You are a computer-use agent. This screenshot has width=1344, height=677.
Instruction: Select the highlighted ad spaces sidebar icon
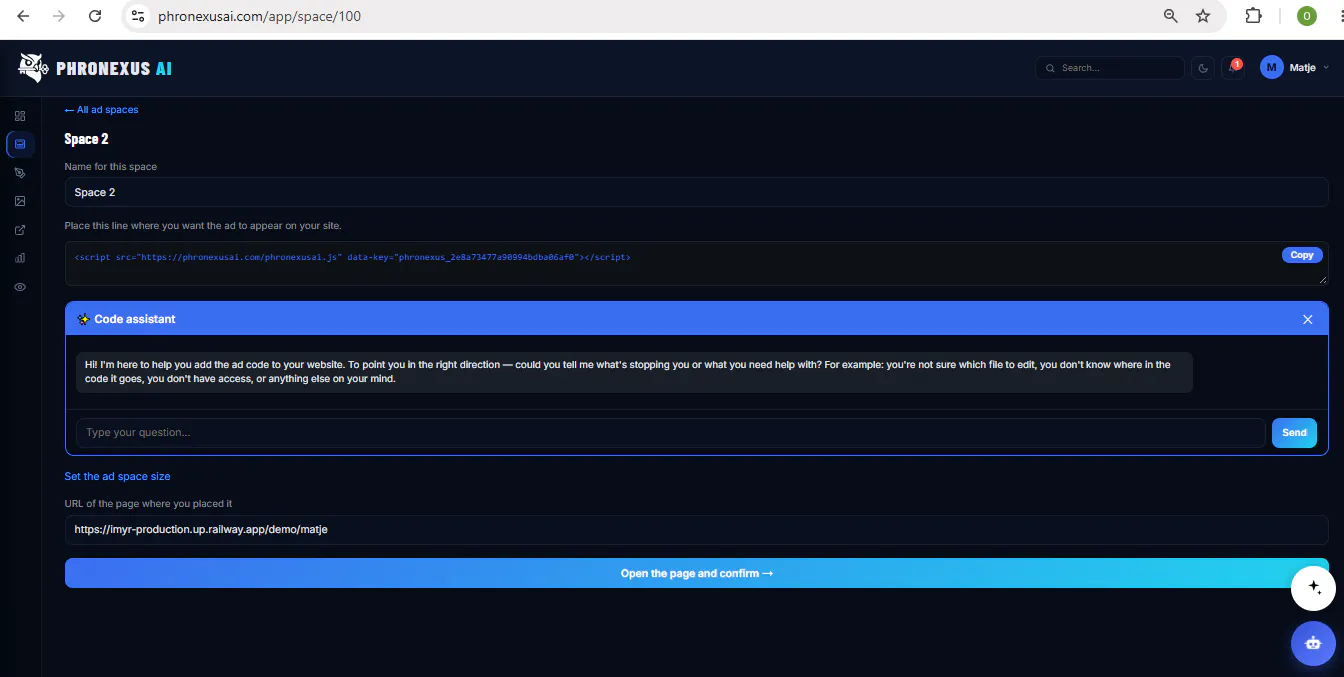(x=20, y=144)
